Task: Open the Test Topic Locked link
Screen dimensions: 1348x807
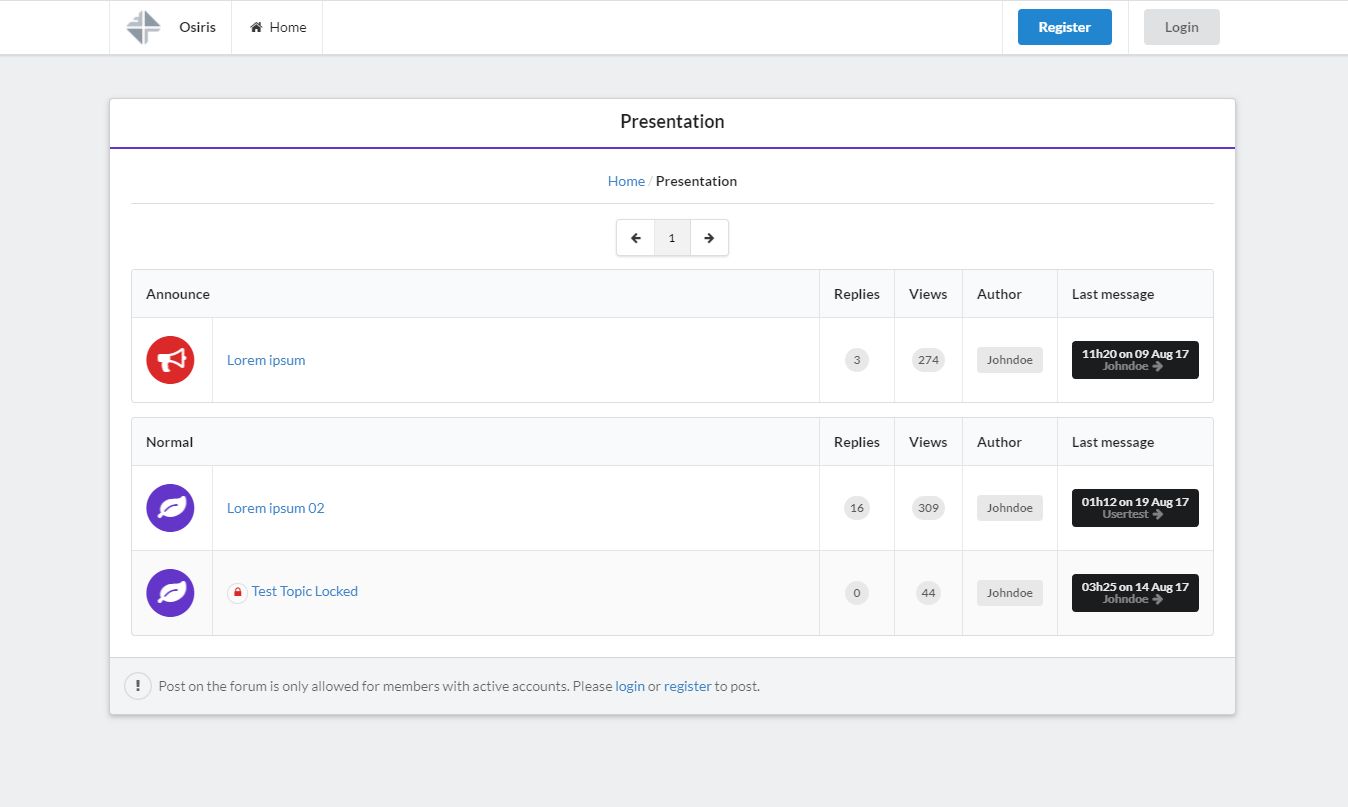Action: (x=304, y=591)
